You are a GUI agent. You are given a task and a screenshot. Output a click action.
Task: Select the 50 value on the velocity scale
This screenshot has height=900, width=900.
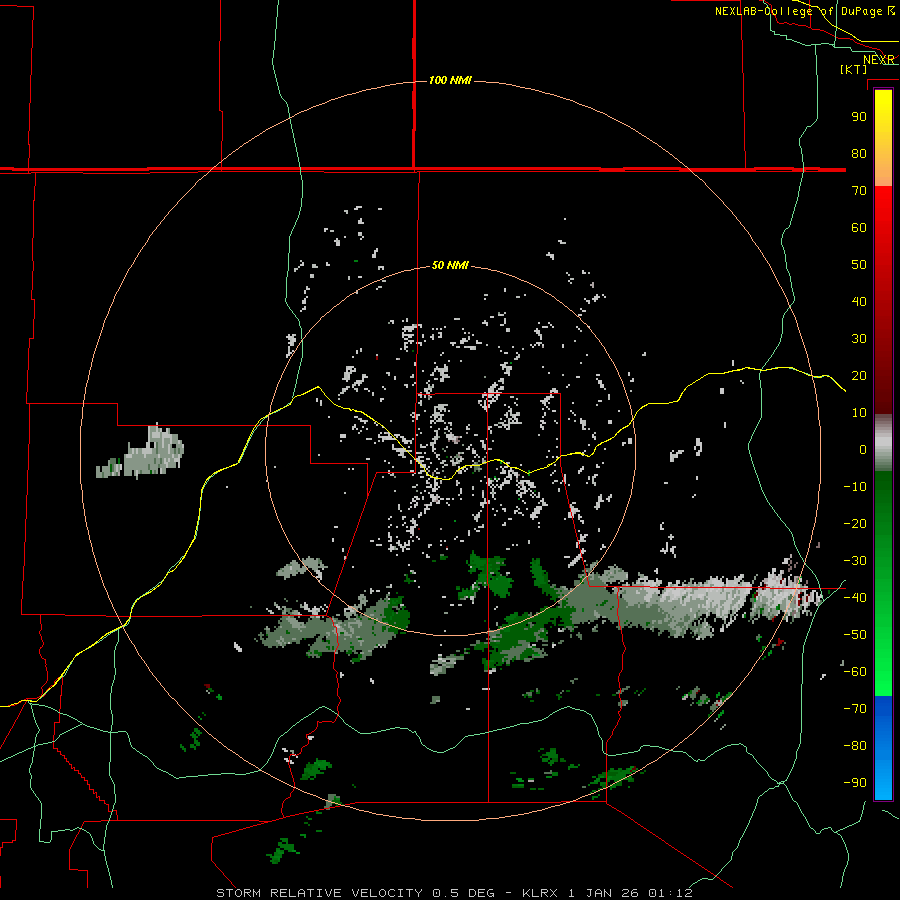[859, 265]
